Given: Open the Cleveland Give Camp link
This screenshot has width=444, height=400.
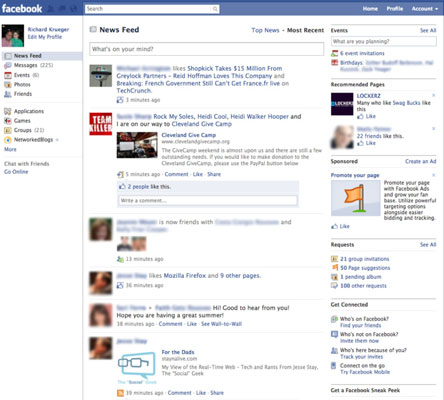Looking at the screenshot, I should point(189,135).
